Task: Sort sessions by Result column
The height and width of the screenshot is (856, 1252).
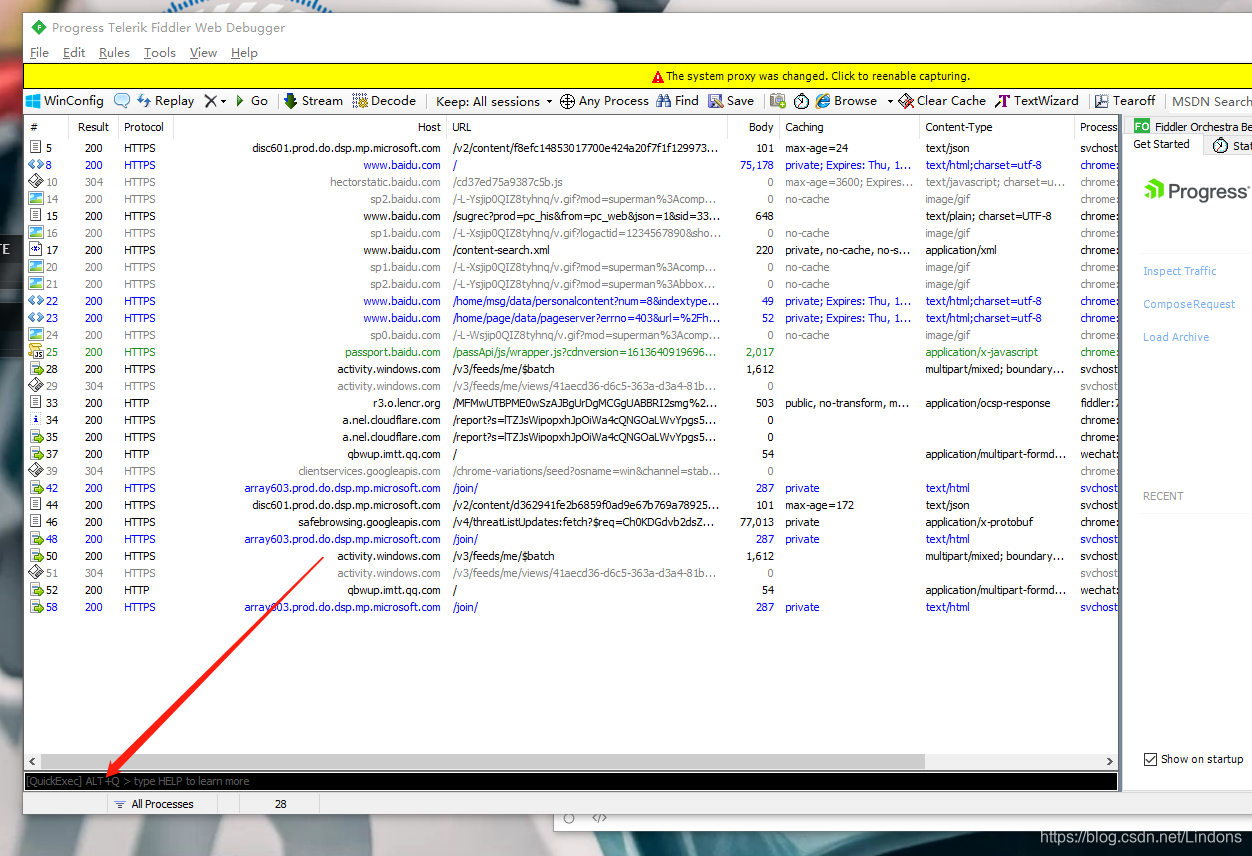Action: coord(94,127)
